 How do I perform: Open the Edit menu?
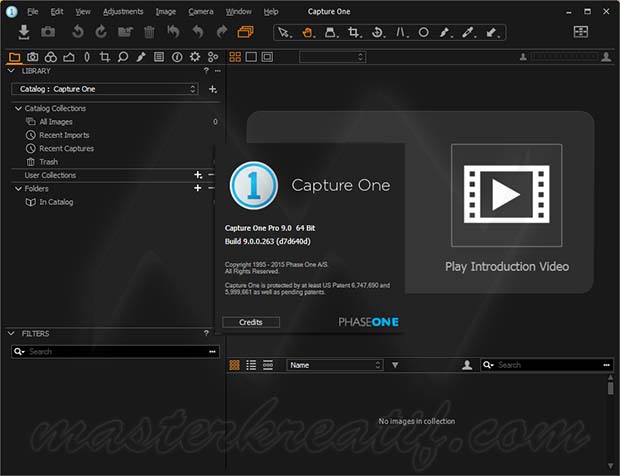click(57, 12)
